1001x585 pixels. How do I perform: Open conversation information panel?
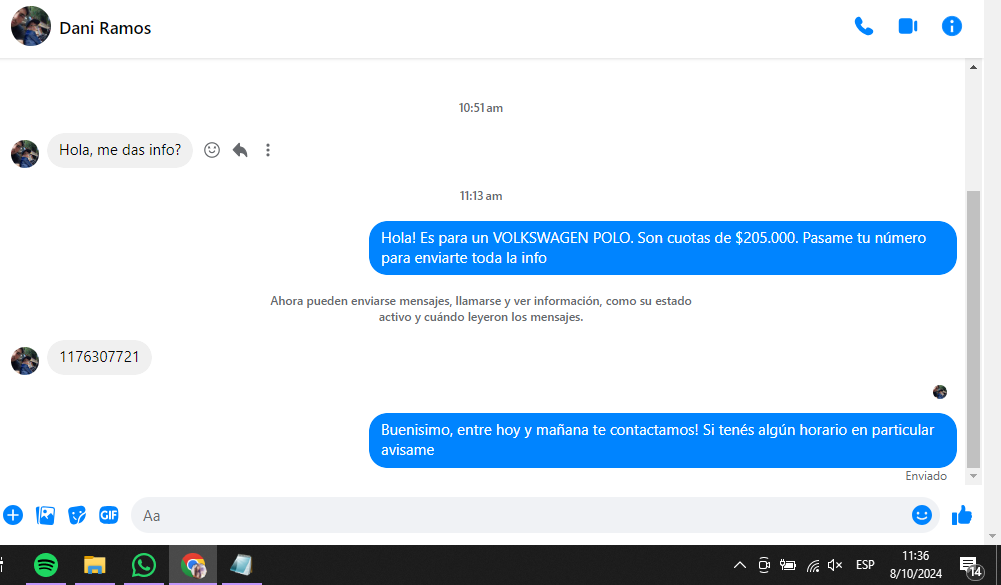pos(952,27)
